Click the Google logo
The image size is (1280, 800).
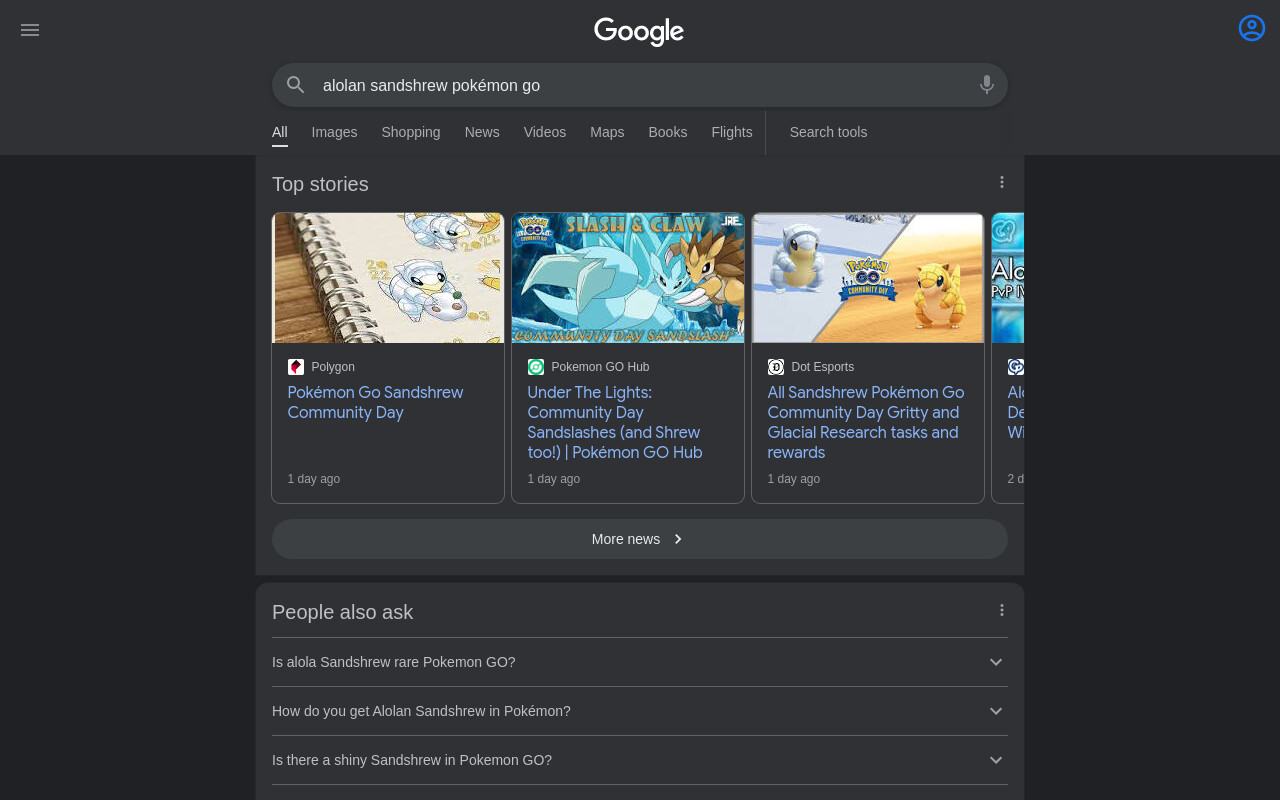click(639, 32)
